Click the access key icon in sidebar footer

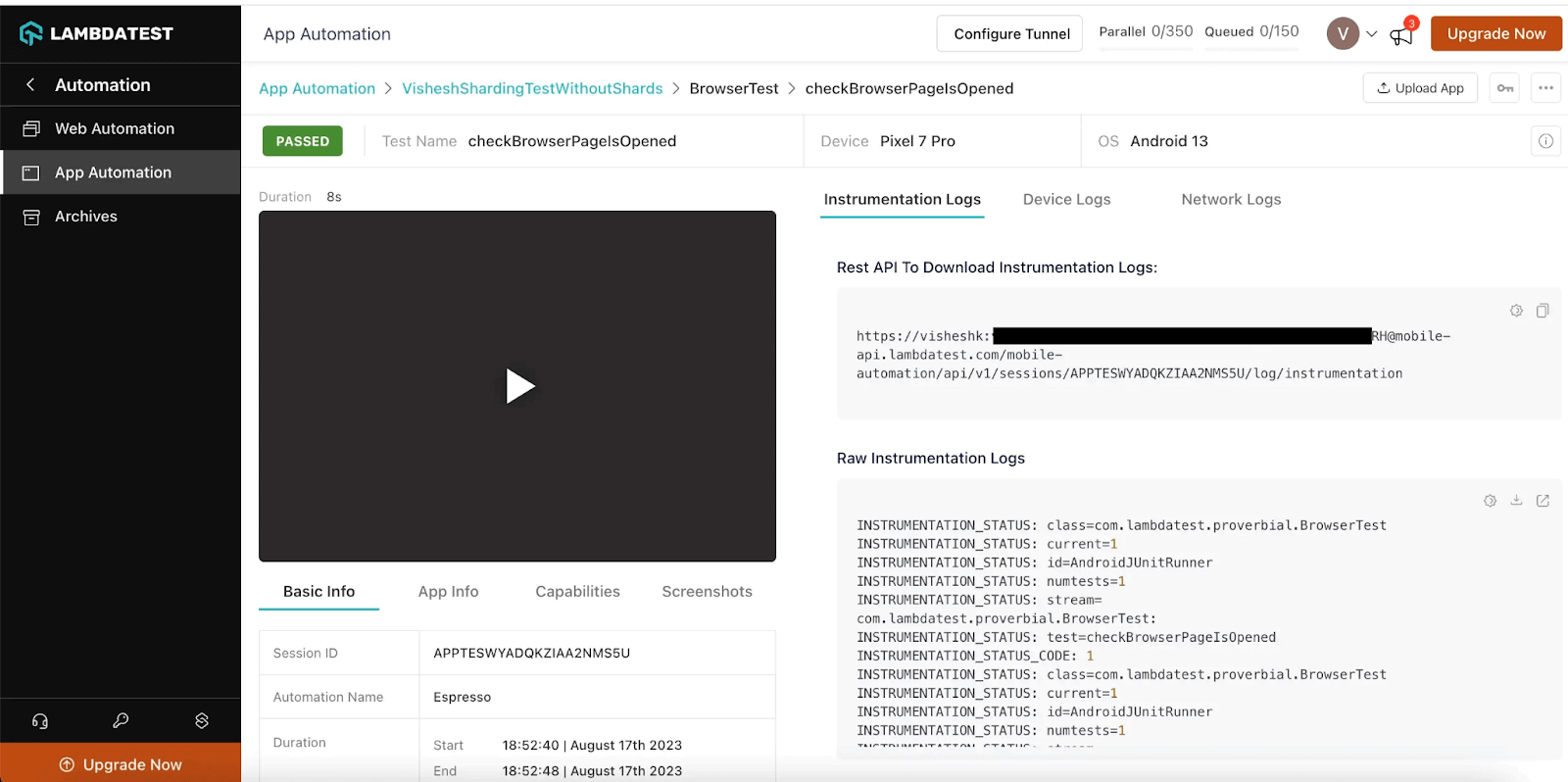(x=121, y=721)
